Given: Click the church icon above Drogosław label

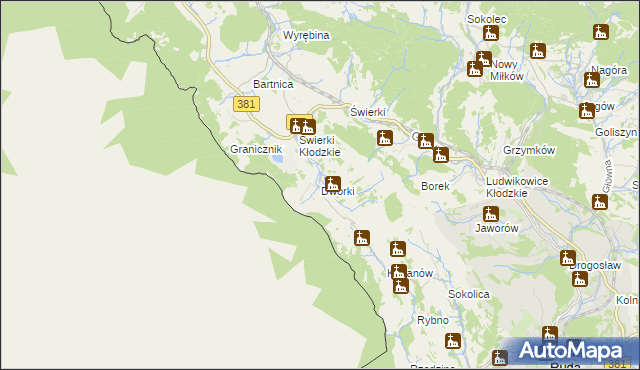Looking at the screenshot, I should 568,258.
